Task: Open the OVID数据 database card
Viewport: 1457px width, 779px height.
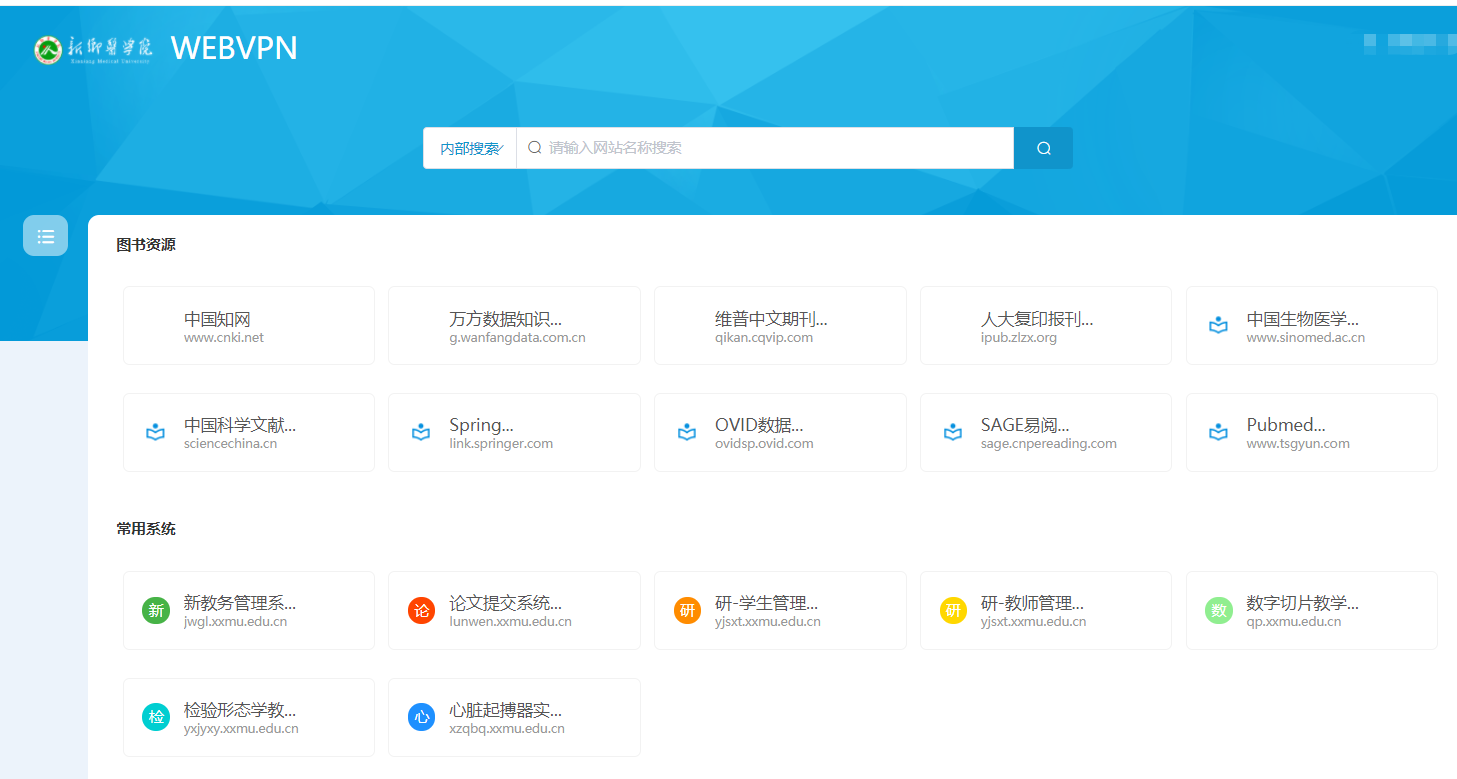Action: coord(780,432)
